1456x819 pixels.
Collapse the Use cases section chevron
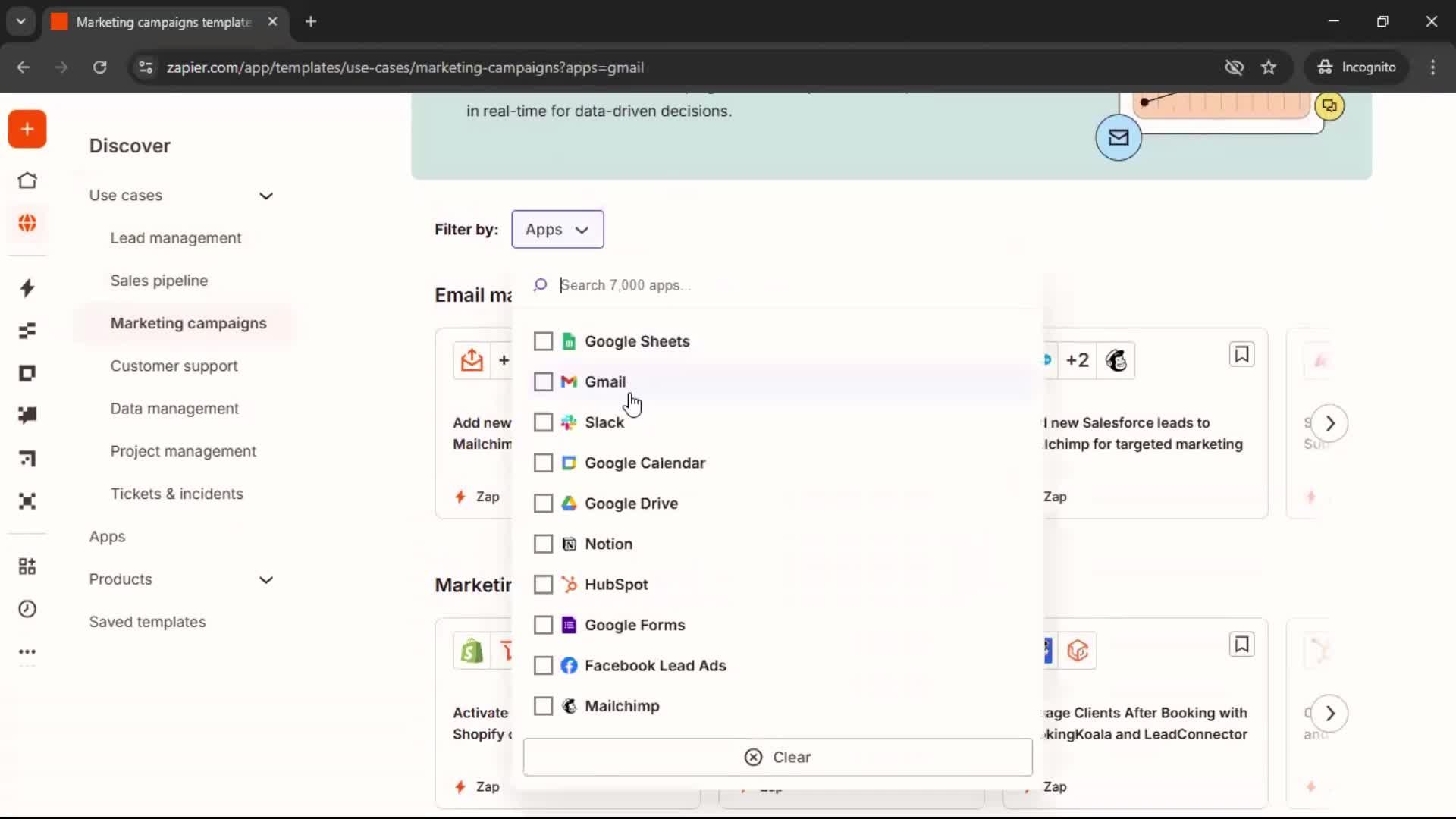(266, 196)
